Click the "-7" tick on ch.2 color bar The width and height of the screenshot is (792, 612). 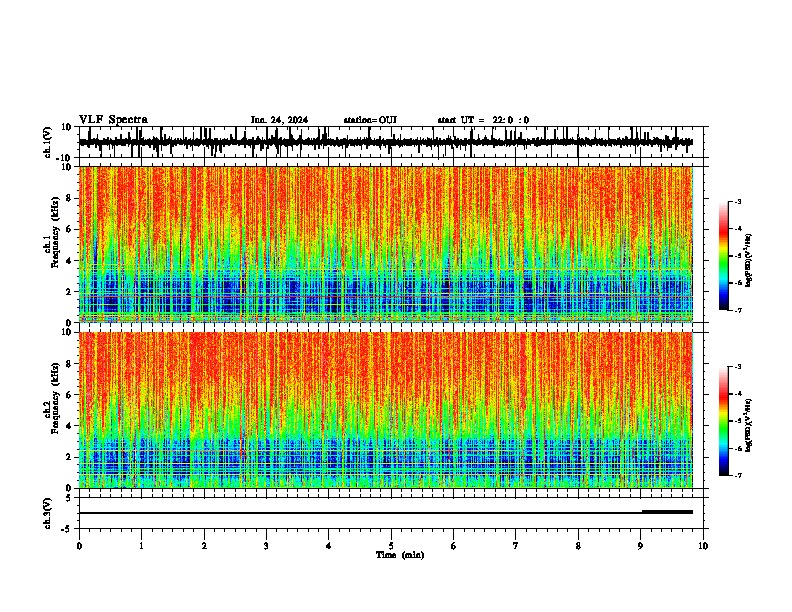pyautogui.click(x=738, y=476)
